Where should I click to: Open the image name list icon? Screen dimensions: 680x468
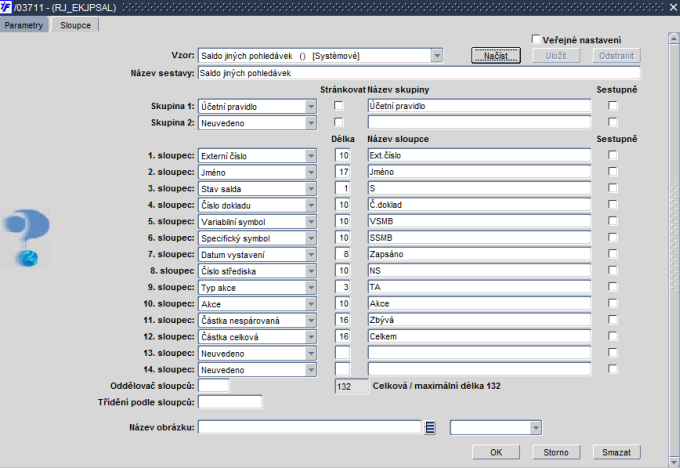430,428
